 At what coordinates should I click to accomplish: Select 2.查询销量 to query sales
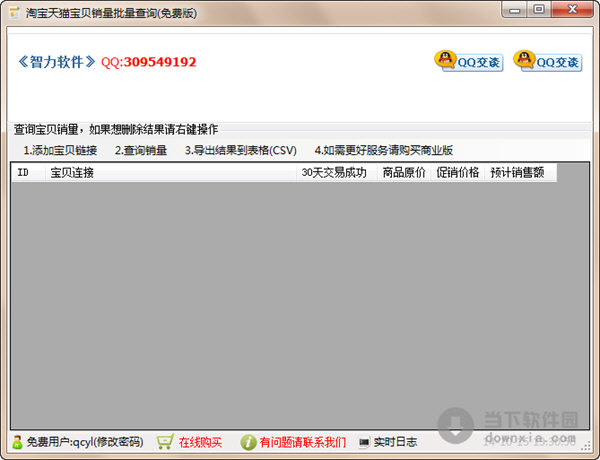pos(141,150)
